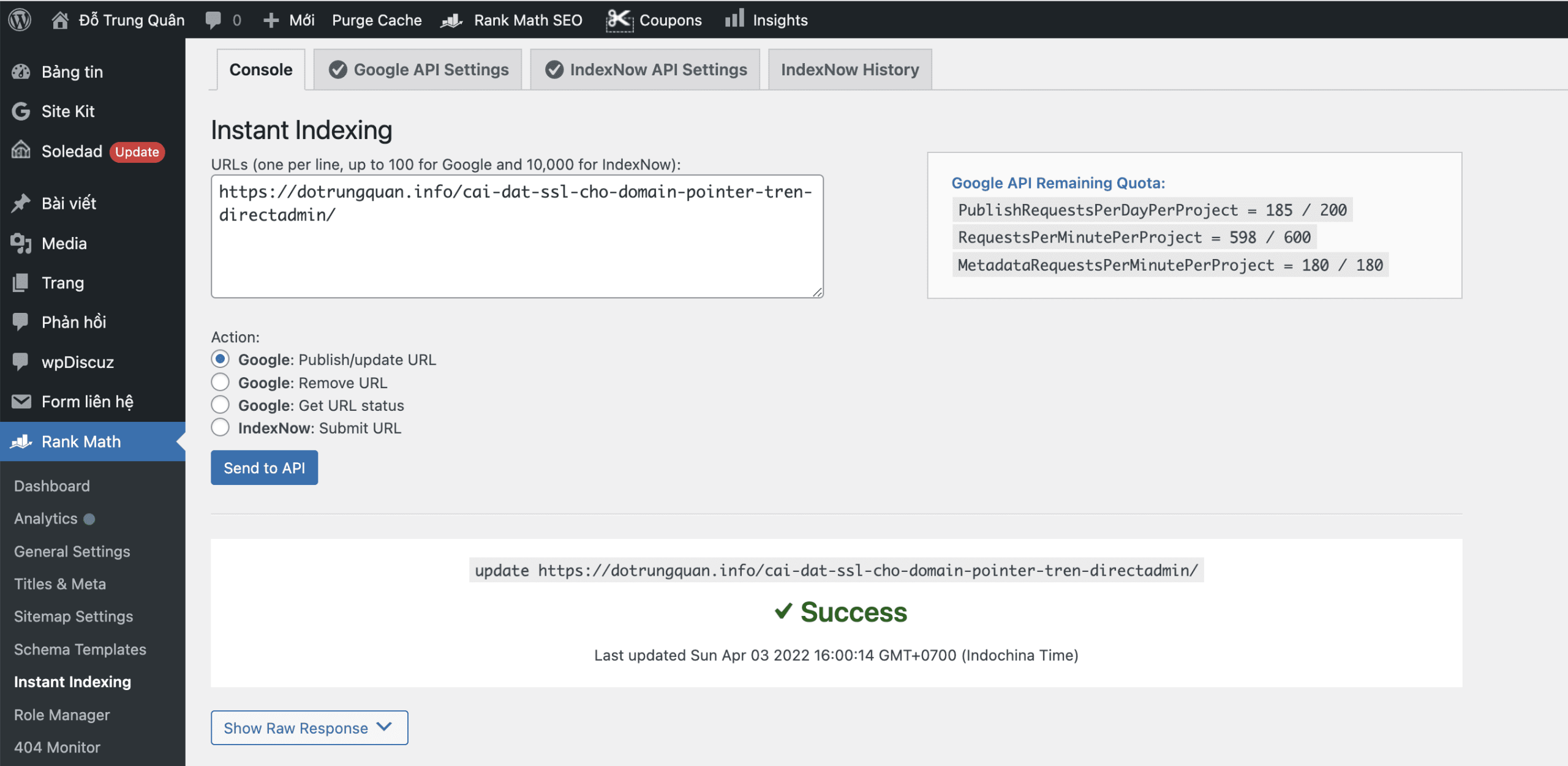Choose IndexNow: Submit URL radio button
1568x766 pixels.
tap(221, 428)
